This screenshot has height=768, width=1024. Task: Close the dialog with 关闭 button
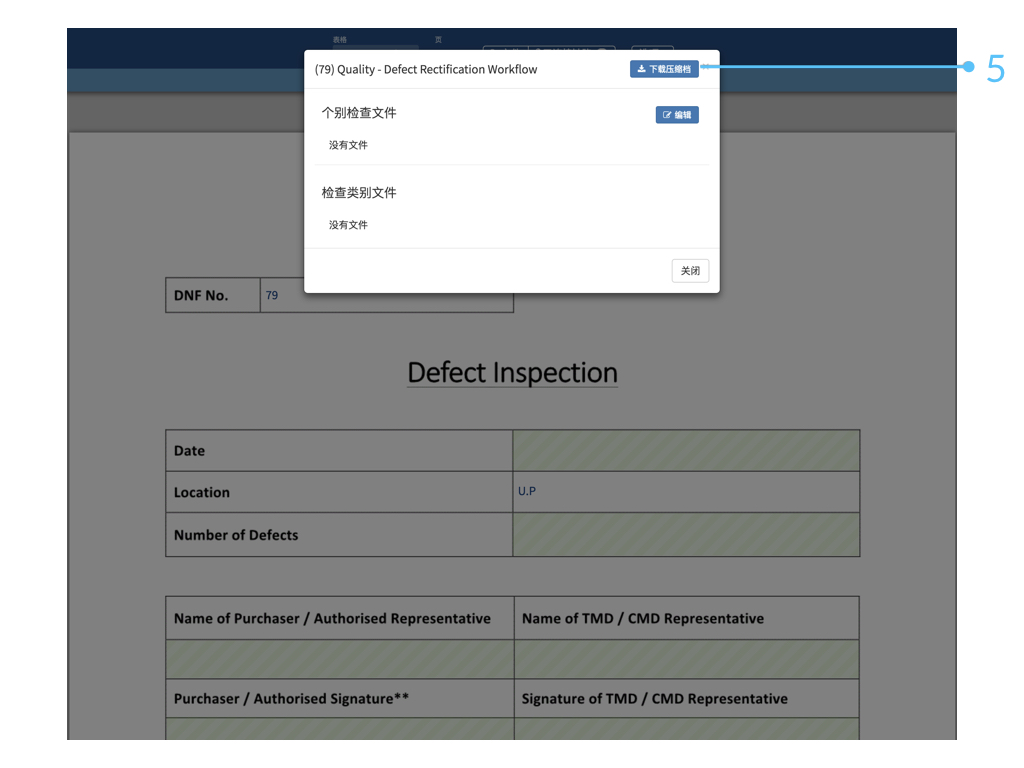tap(690, 271)
